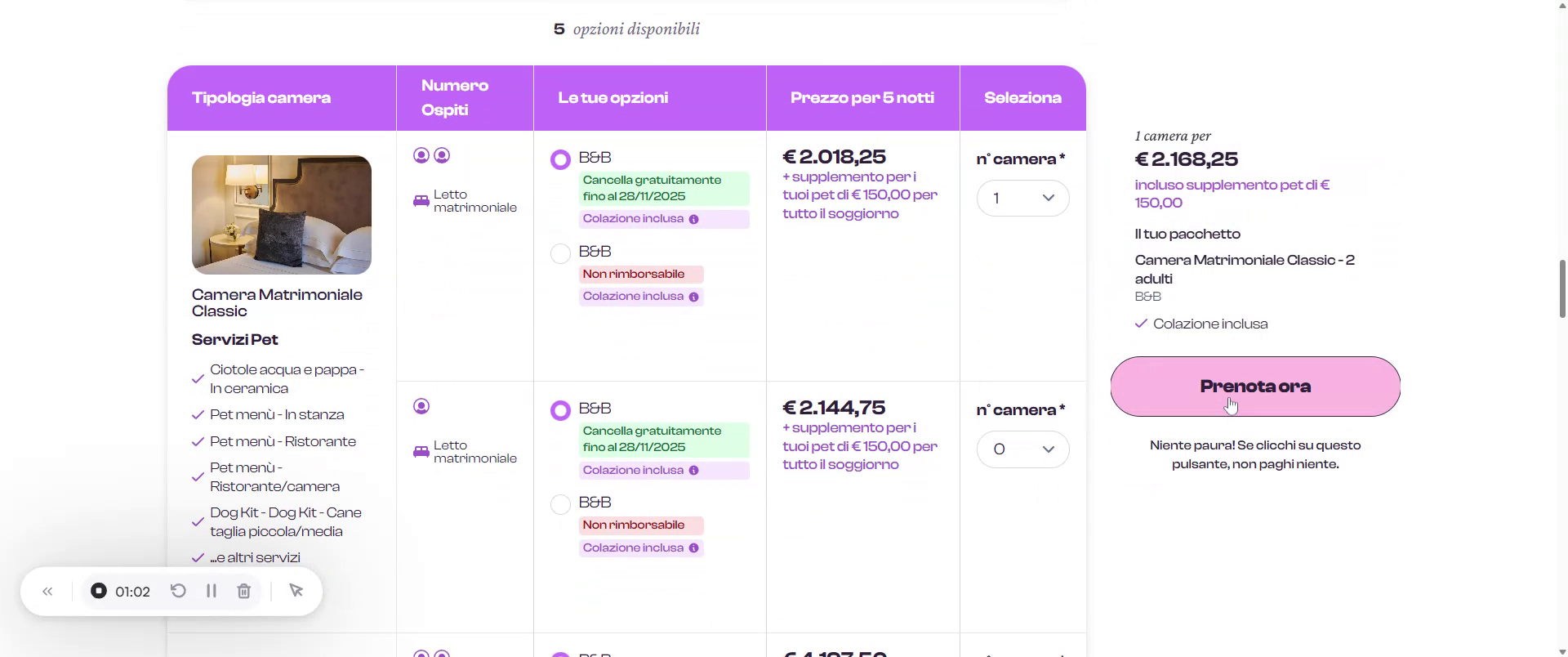
Task: Restart the recording with the circular arrow icon
Action: coord(178,591)
